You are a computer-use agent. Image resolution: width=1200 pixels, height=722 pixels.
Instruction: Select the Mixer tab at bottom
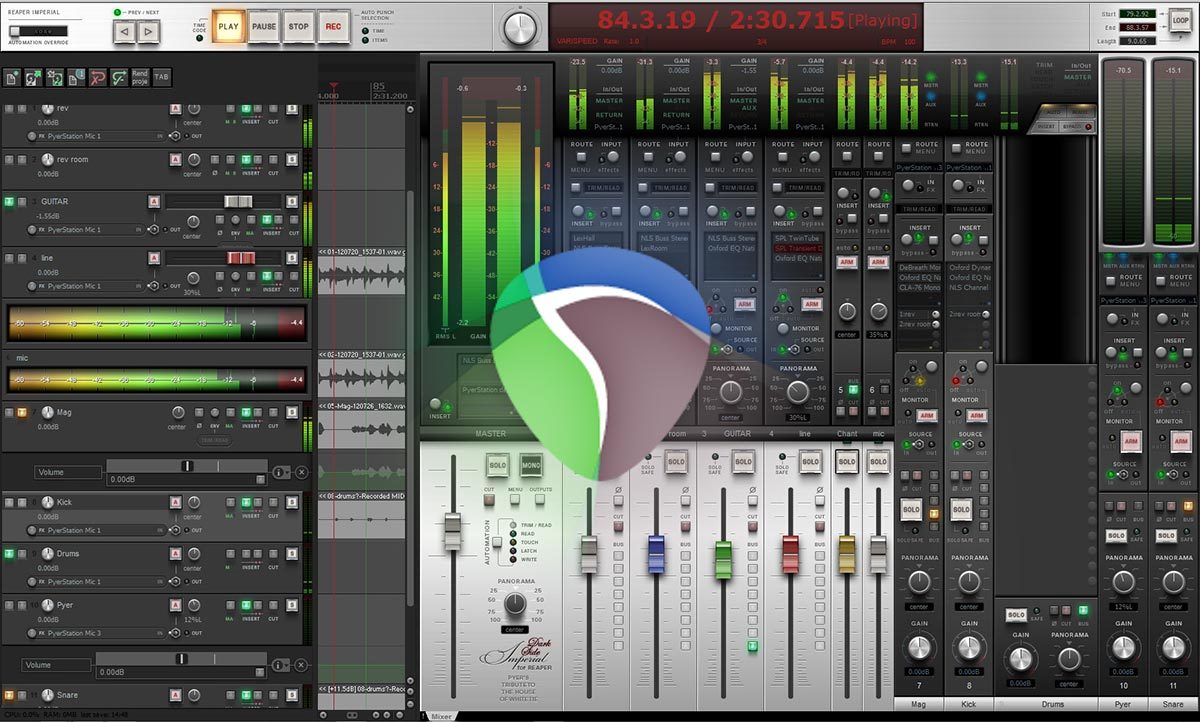(441, 716)
